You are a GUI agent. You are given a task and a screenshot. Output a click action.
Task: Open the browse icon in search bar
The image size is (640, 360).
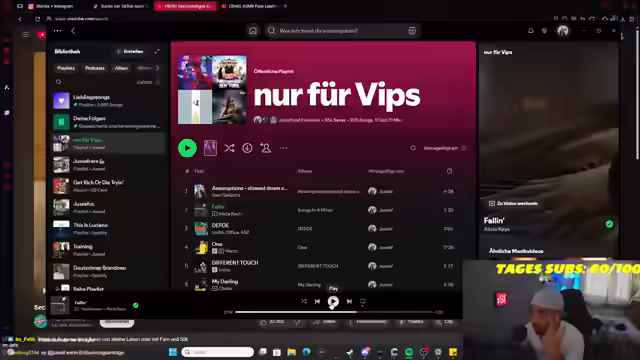412,31
